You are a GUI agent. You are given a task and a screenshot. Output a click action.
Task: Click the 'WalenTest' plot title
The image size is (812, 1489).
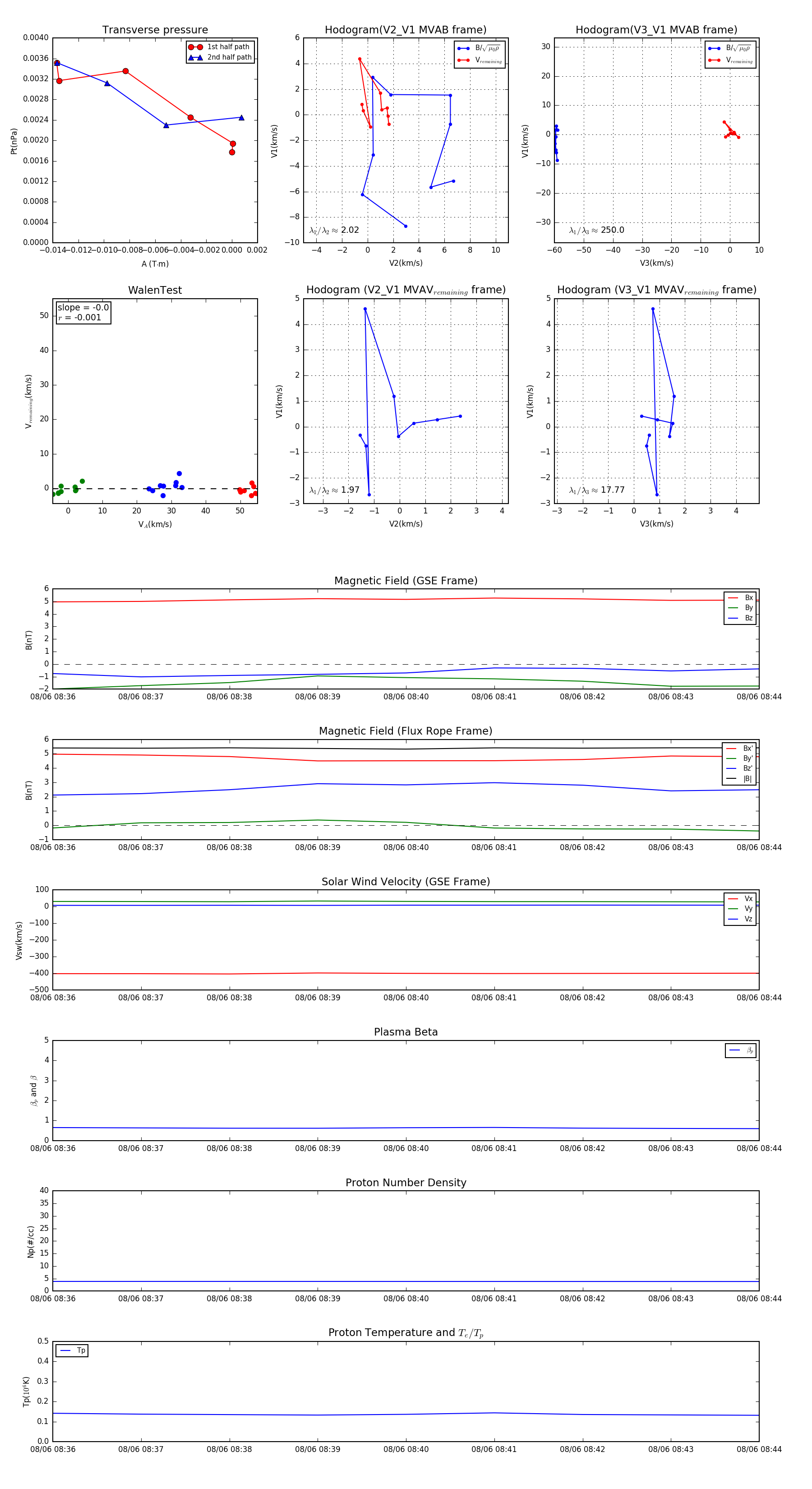[155, 290]
